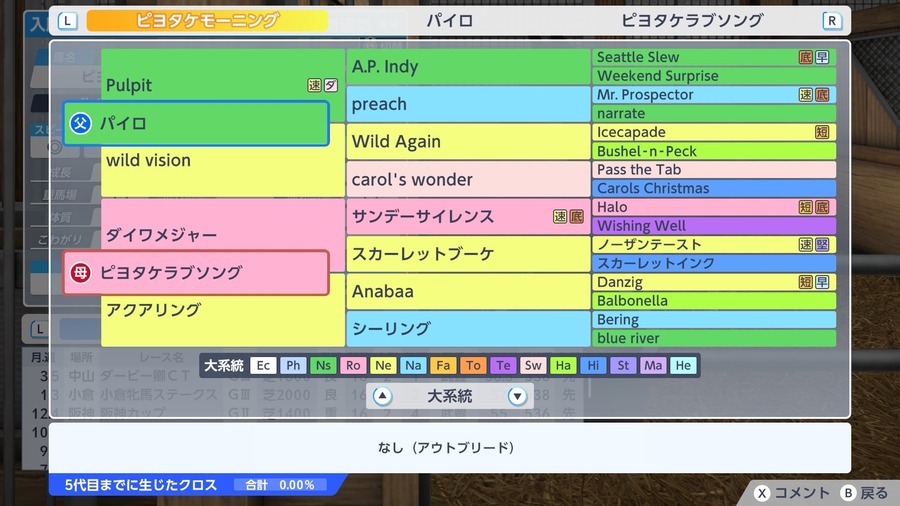Open the コメント comment option
Screen dimensions: 900x506
point(793,493)
